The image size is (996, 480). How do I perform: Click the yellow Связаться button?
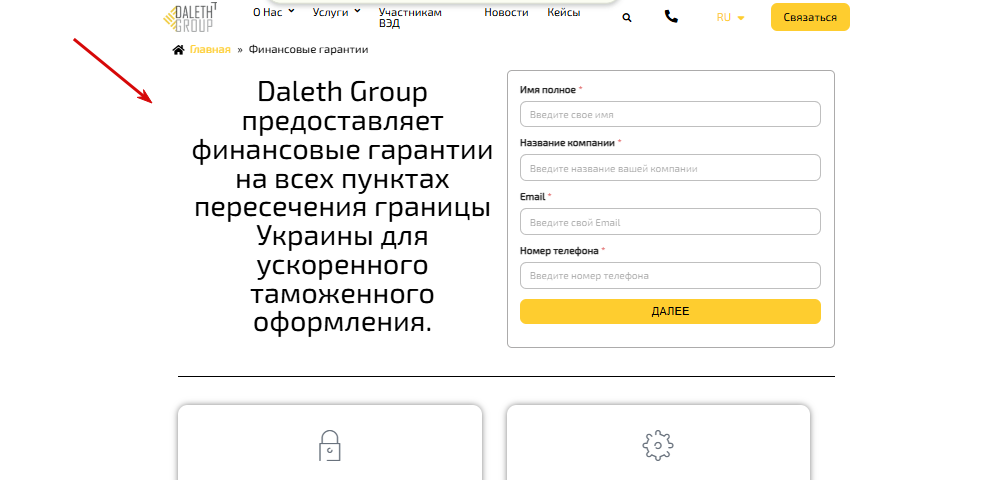[x=810, y=17]
